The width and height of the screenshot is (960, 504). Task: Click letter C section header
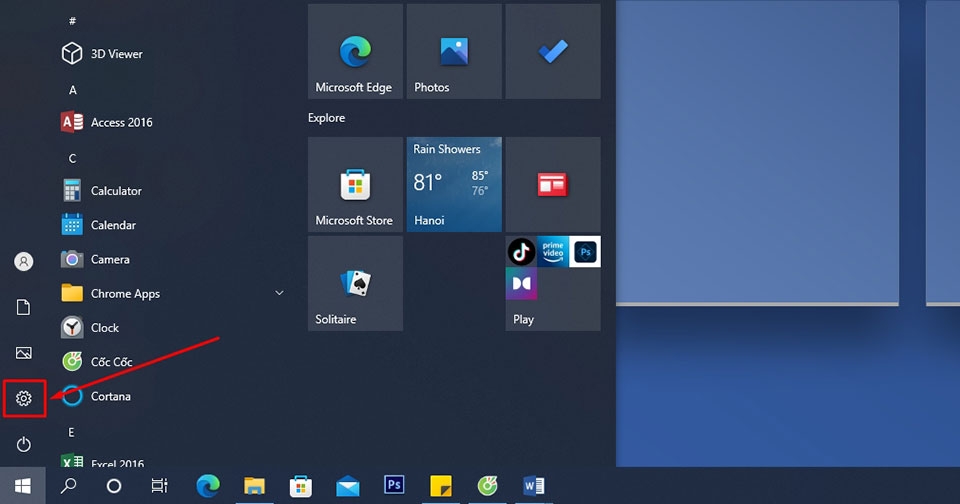pyautogui.click(x=72, y=159)
